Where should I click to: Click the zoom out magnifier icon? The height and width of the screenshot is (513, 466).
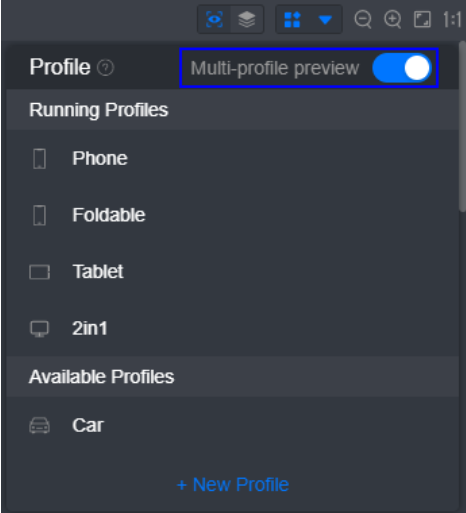pyautogui.click(x=363, y=19)
